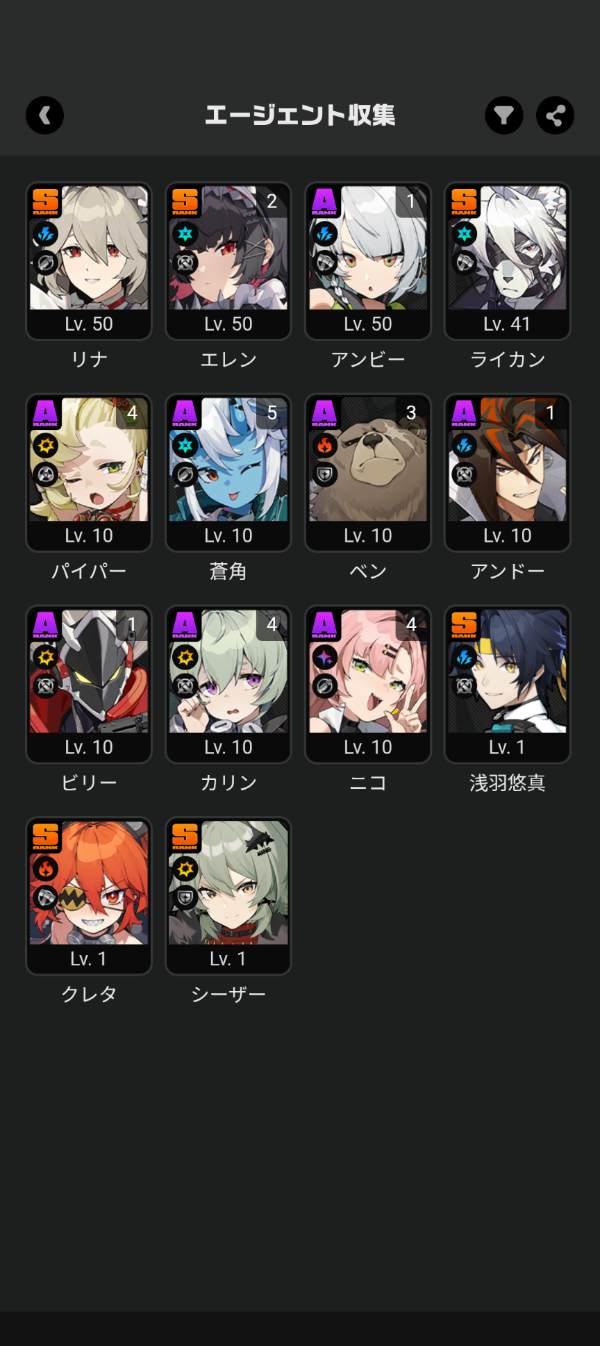Open the クレタ agent card

click(x=89, y=896)
